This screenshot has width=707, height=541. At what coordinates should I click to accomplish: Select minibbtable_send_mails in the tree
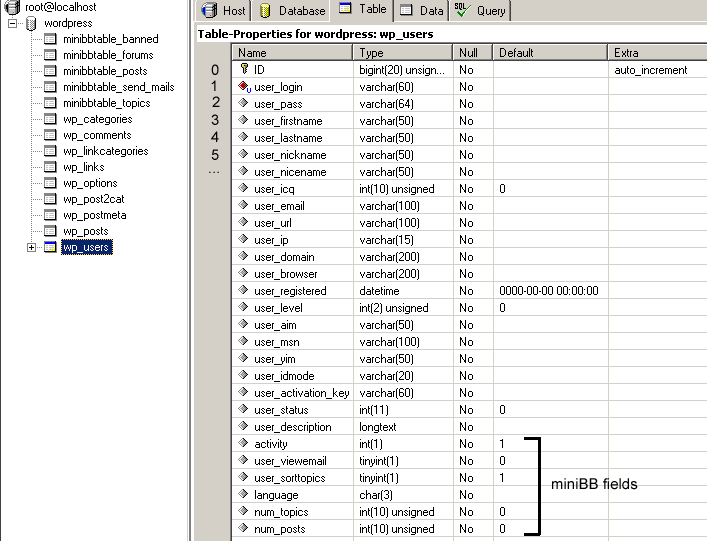[119, 87]
